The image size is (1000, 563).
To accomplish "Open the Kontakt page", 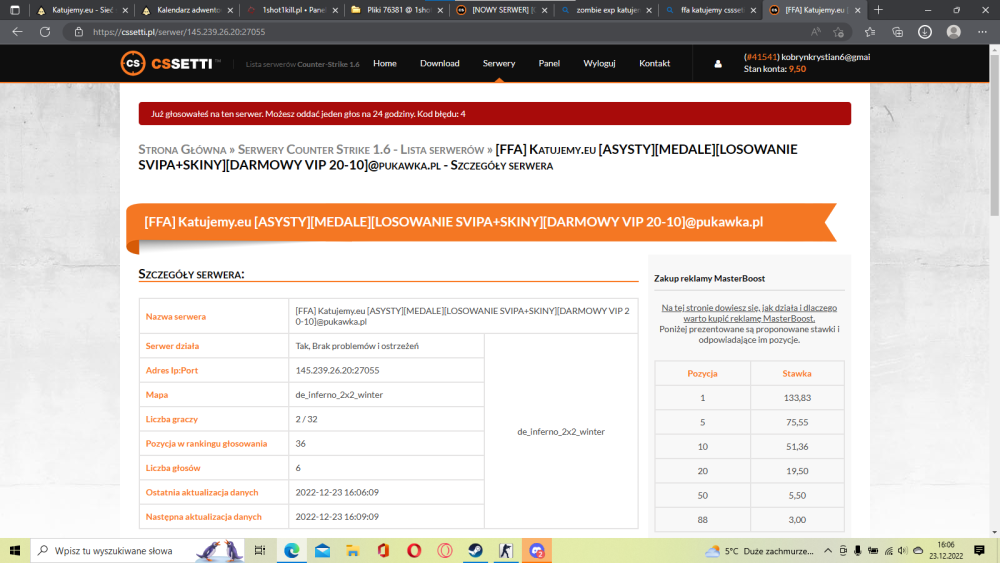I will tap(654, 63).
